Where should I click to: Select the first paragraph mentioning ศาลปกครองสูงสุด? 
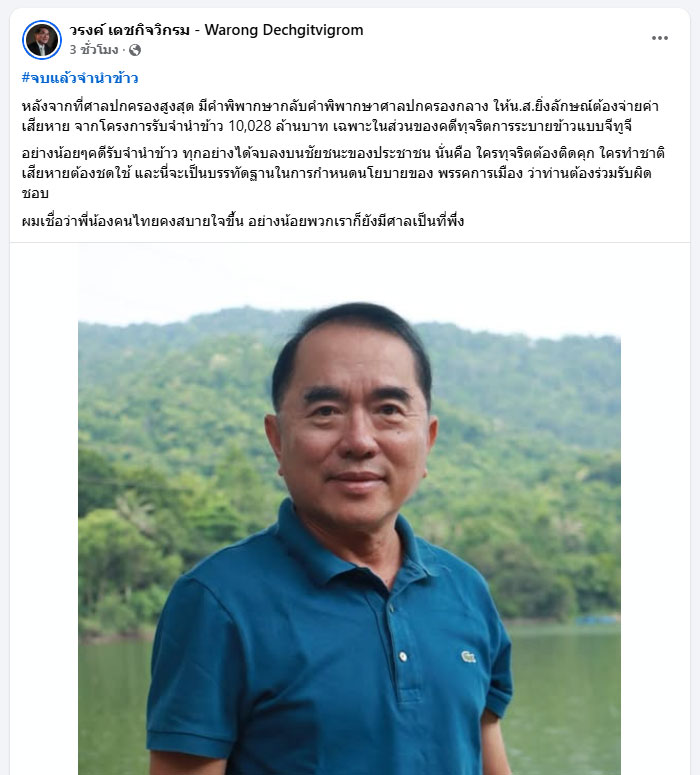[x=341, y=116]
